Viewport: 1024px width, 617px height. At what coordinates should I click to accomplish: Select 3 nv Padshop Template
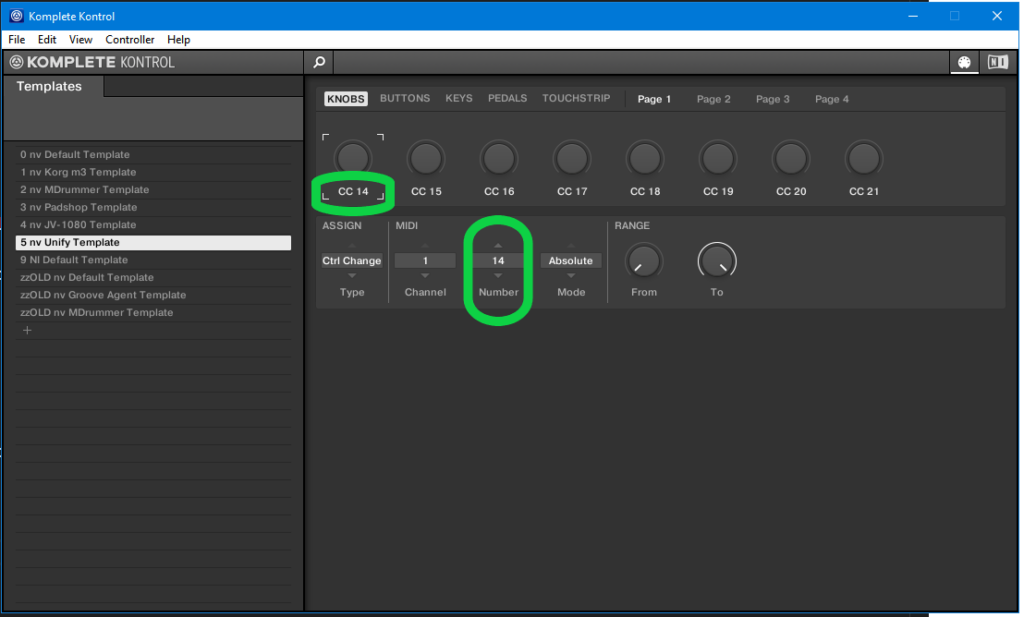[153, 208]
